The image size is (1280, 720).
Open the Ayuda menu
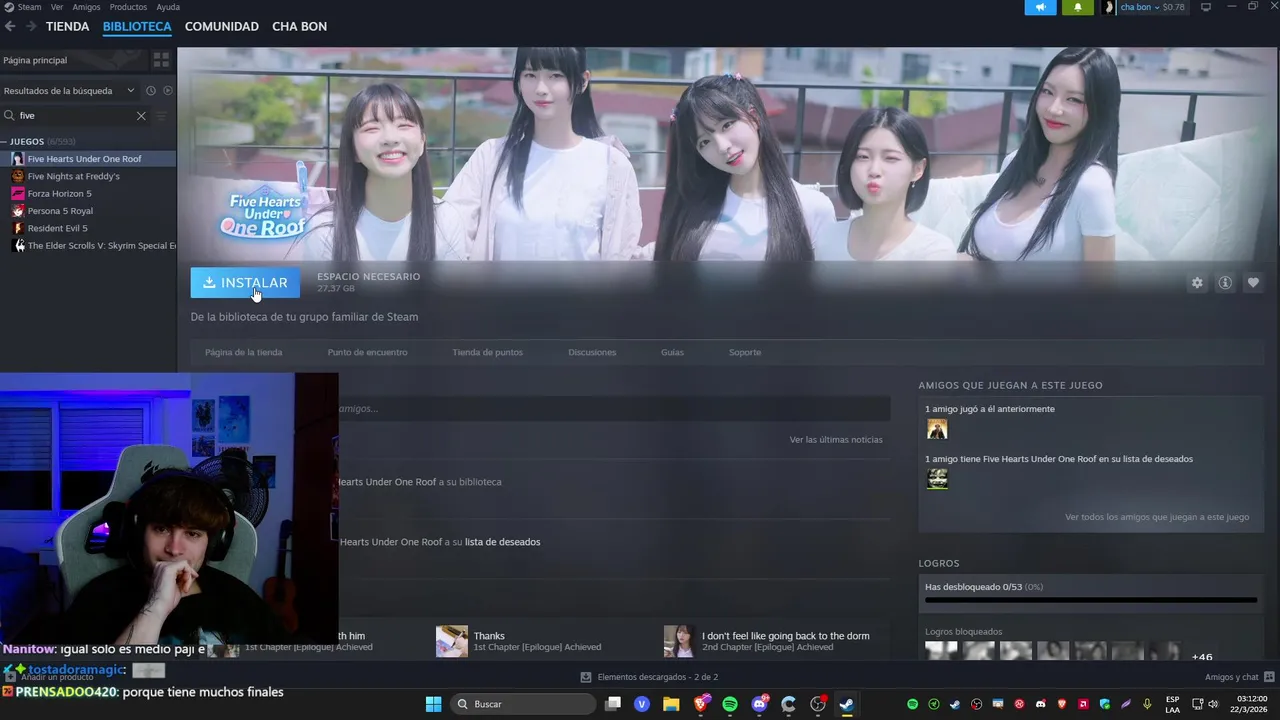pos(168,7)
